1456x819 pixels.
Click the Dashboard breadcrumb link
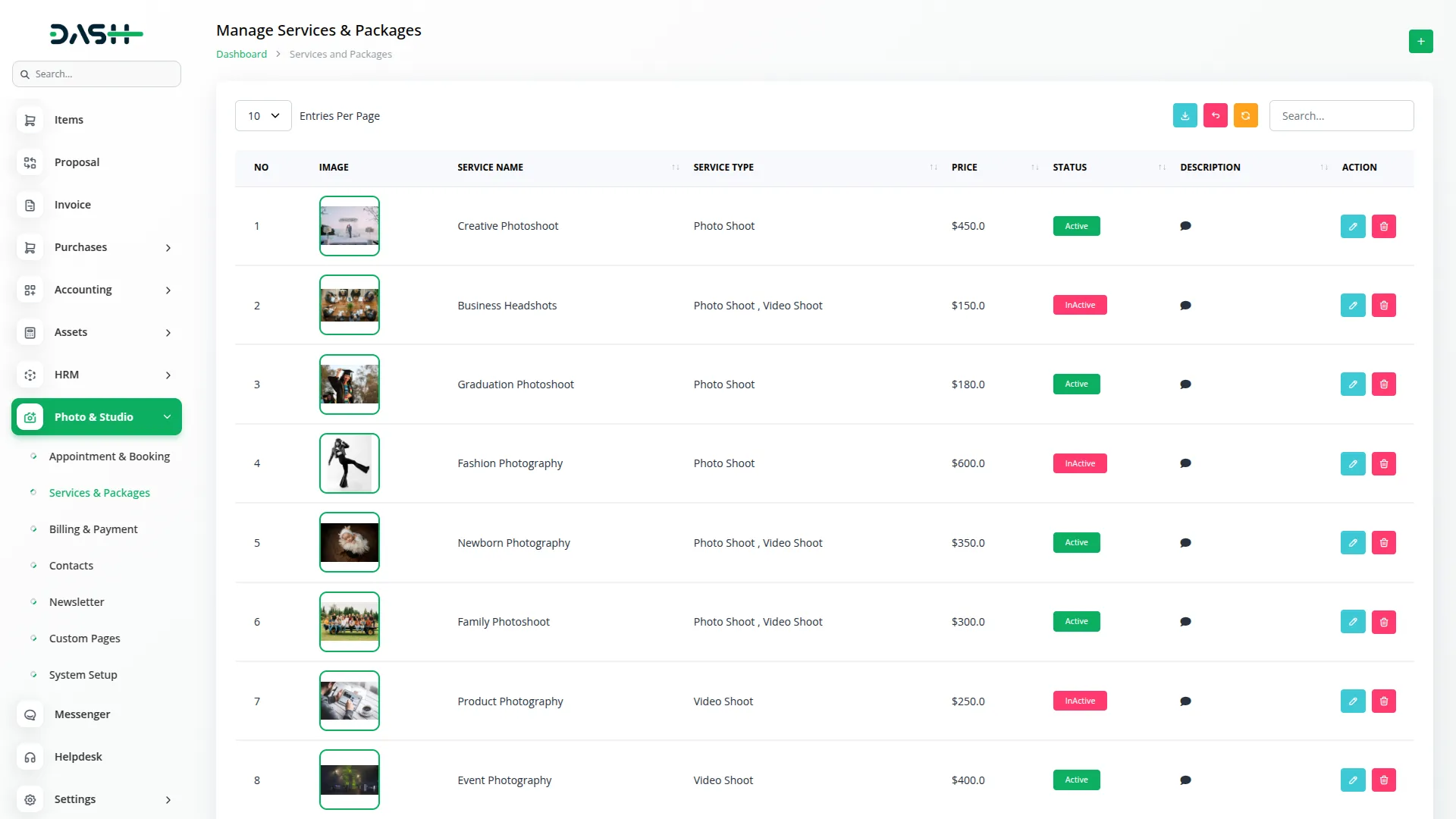coord(241,54)
